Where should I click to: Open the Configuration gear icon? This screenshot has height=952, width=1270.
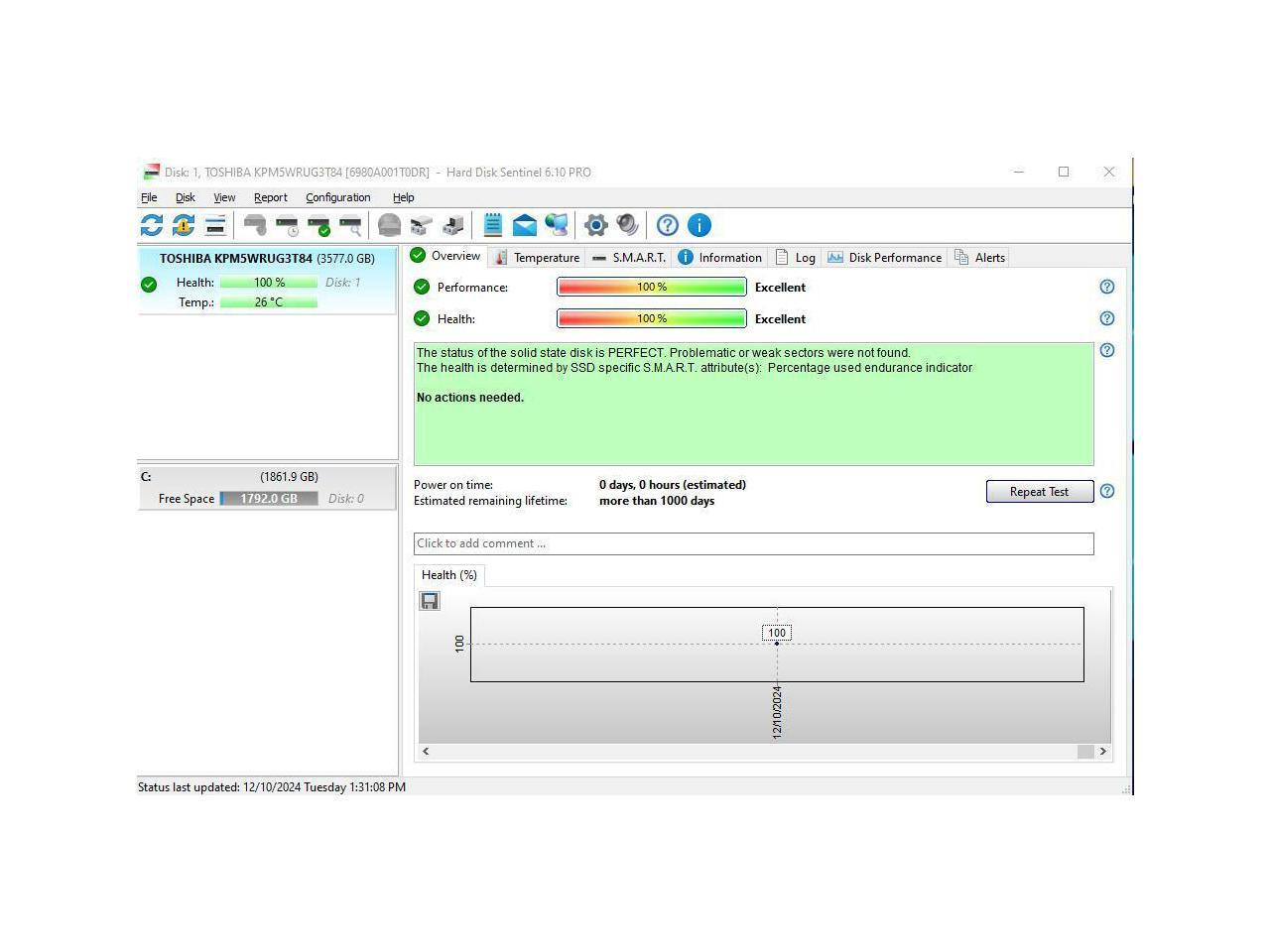click(x=595, y=225)
